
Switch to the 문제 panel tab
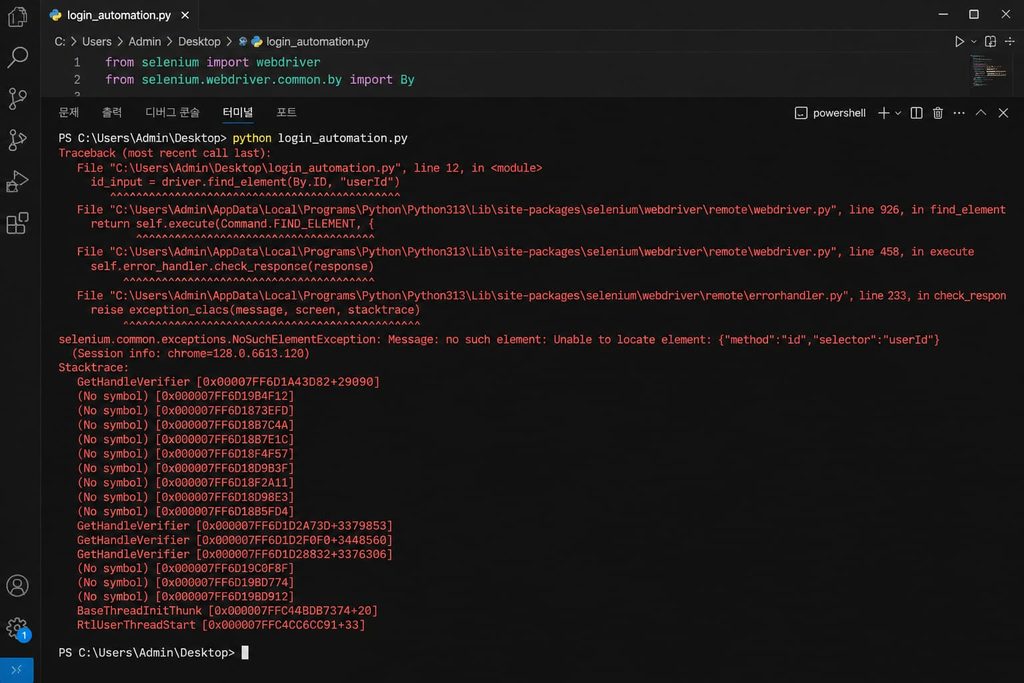(69, 112)
